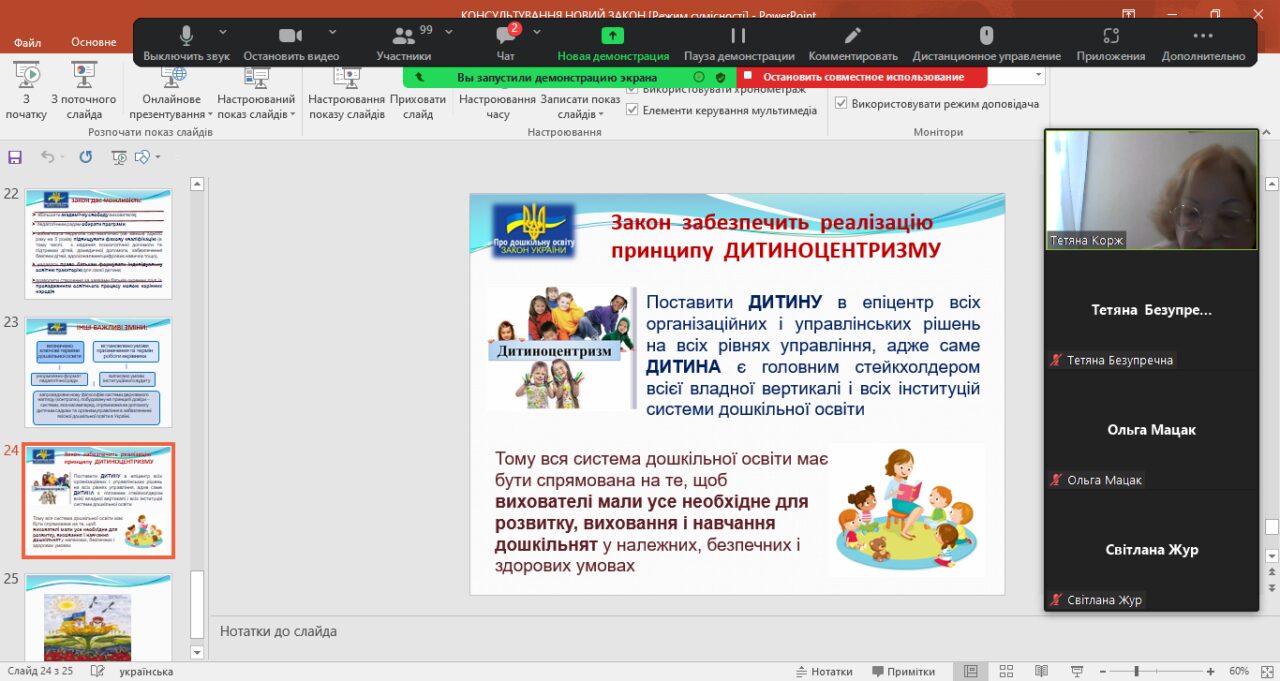Open the annotation tool (Комментировать)
This screenshot has width=1280, height=681.
tap(853, 44)
